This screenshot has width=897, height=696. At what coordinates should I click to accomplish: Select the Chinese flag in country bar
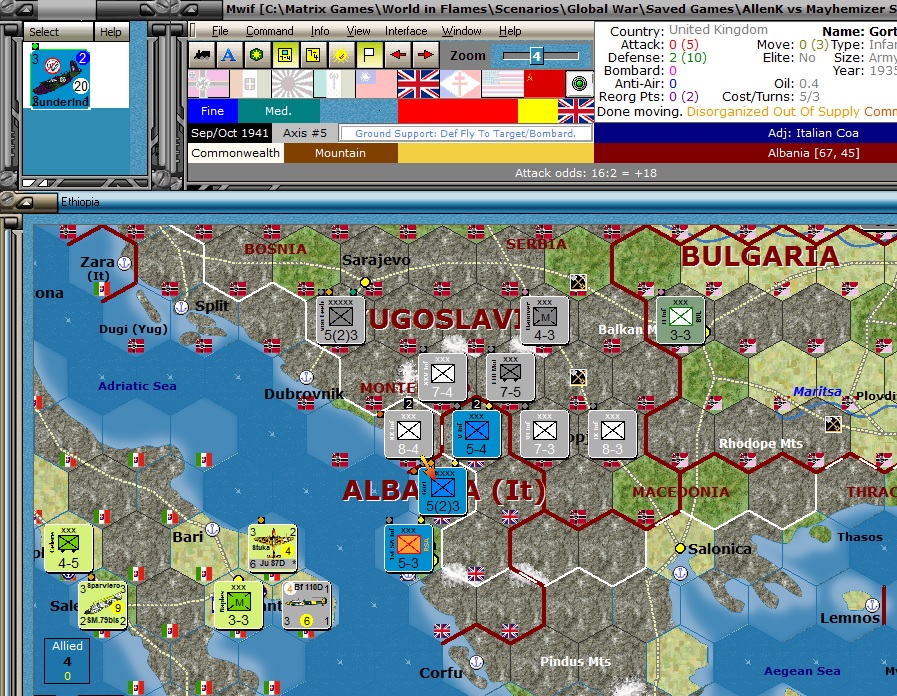(376, 84)
